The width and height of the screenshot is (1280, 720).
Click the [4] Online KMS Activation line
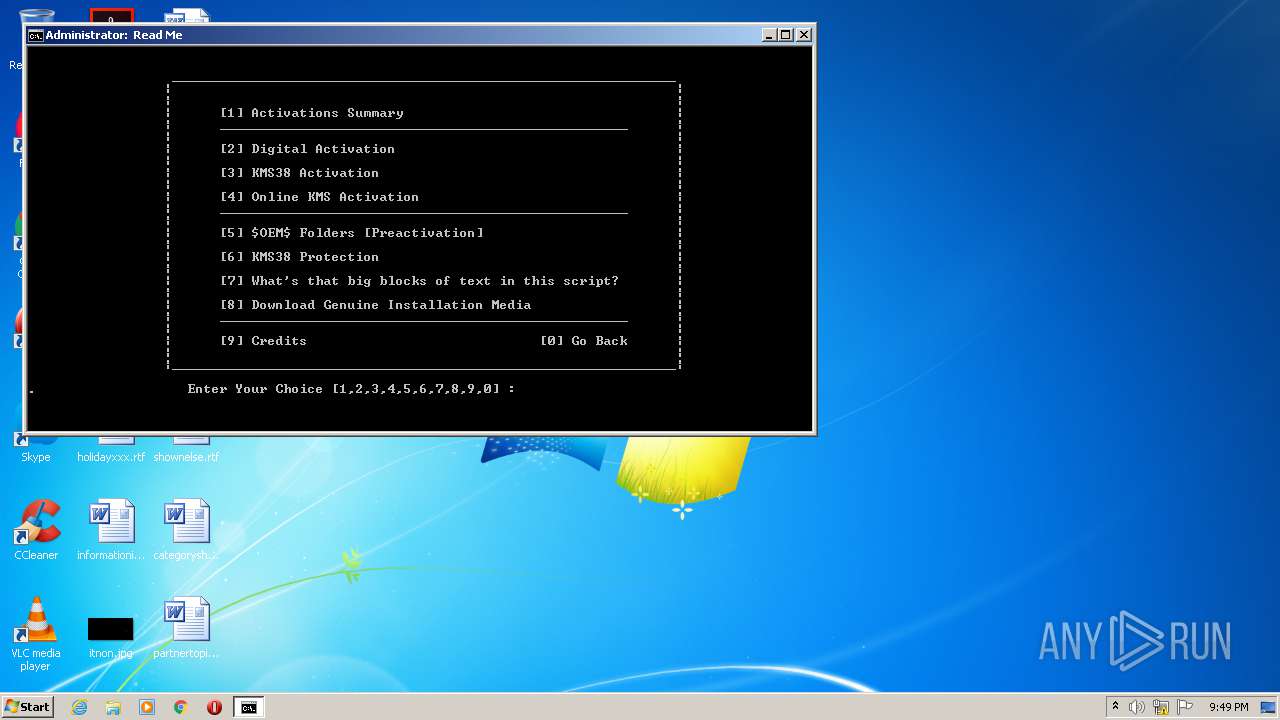[320, 197]
